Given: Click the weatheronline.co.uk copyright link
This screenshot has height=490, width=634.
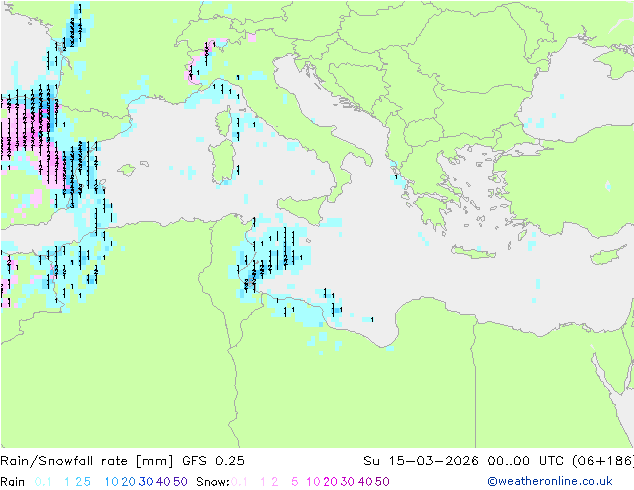Looking at the screenshot, I should click(550, 481).
